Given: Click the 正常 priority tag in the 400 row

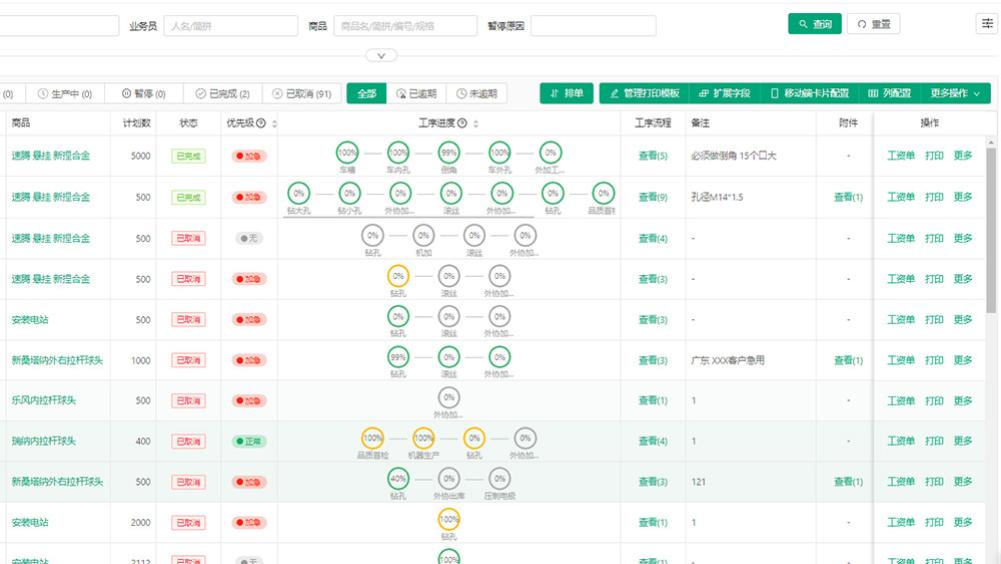Looking at the screenshot, I should (249, 441).
